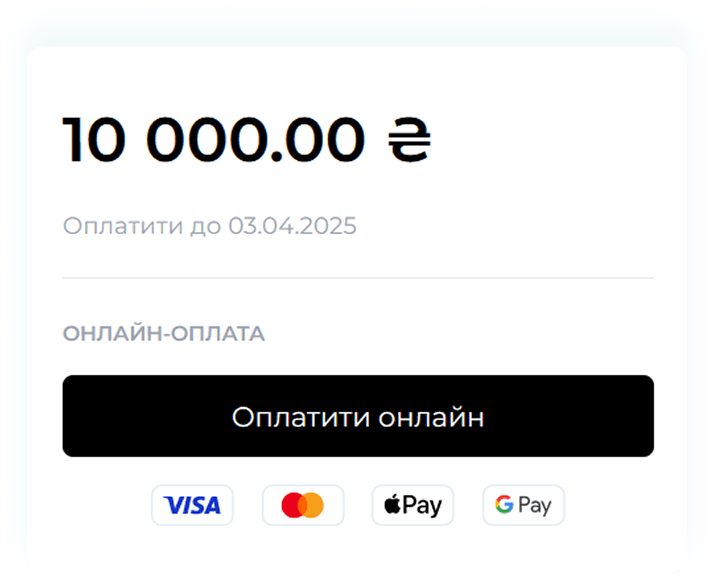Click the leading 10 digits of the amount
The width and height of the screenshot is (714, 581).
[x=94, y=140]
